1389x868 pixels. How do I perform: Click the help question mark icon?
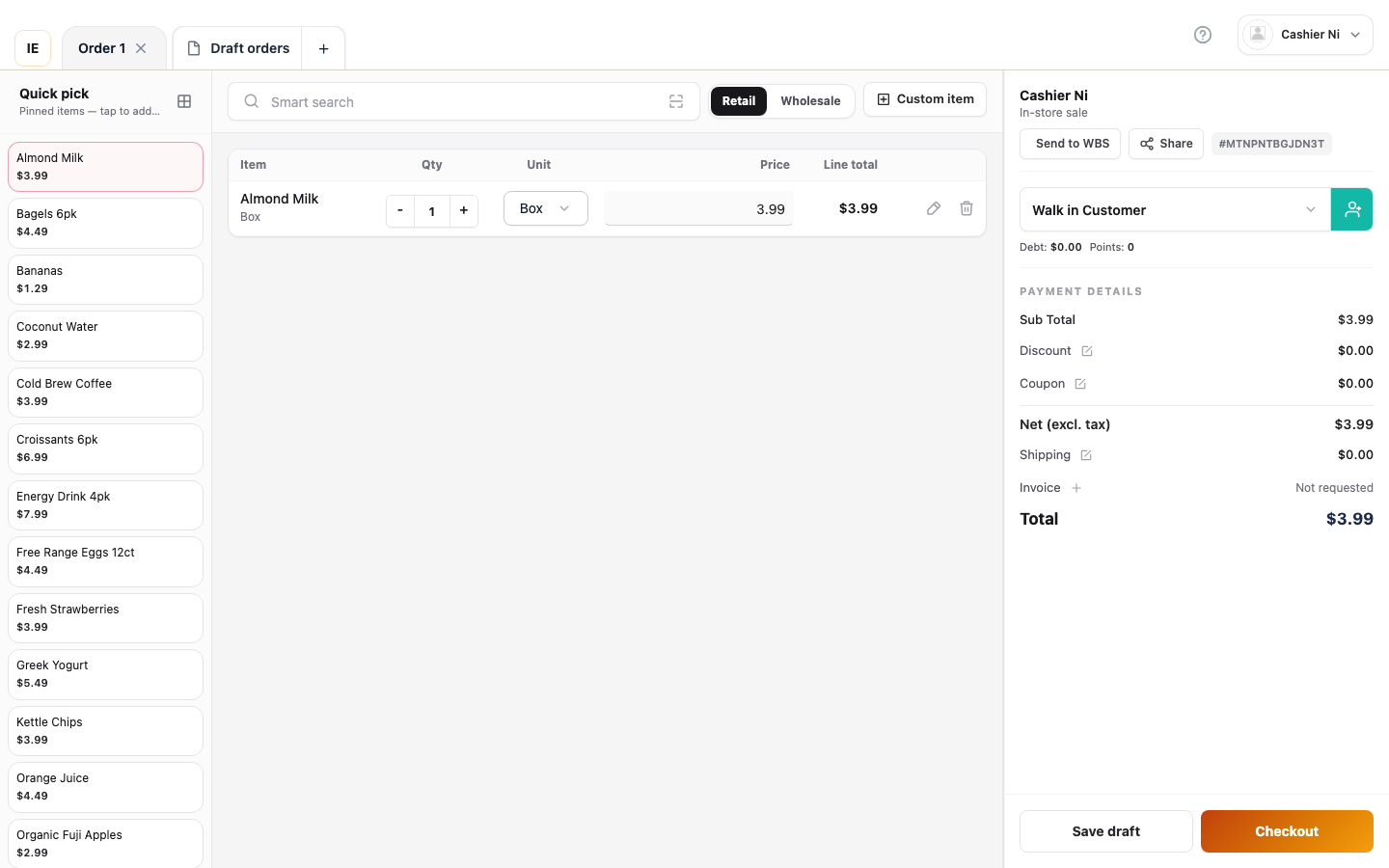[x=1203, y=35]
